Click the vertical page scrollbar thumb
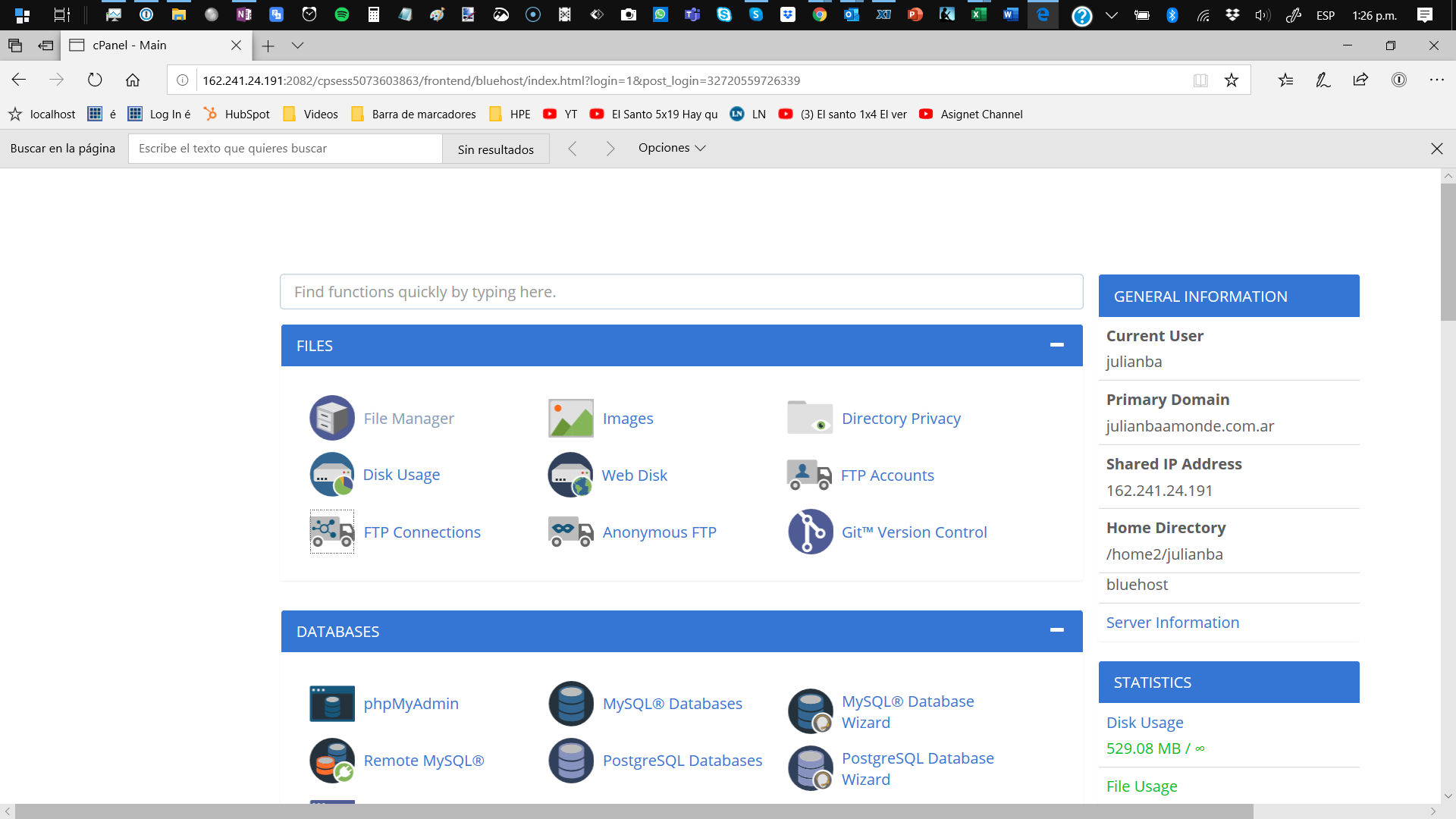Image resolution: width=1456 pixels, height=819 pixels. tap(1448, 252)
